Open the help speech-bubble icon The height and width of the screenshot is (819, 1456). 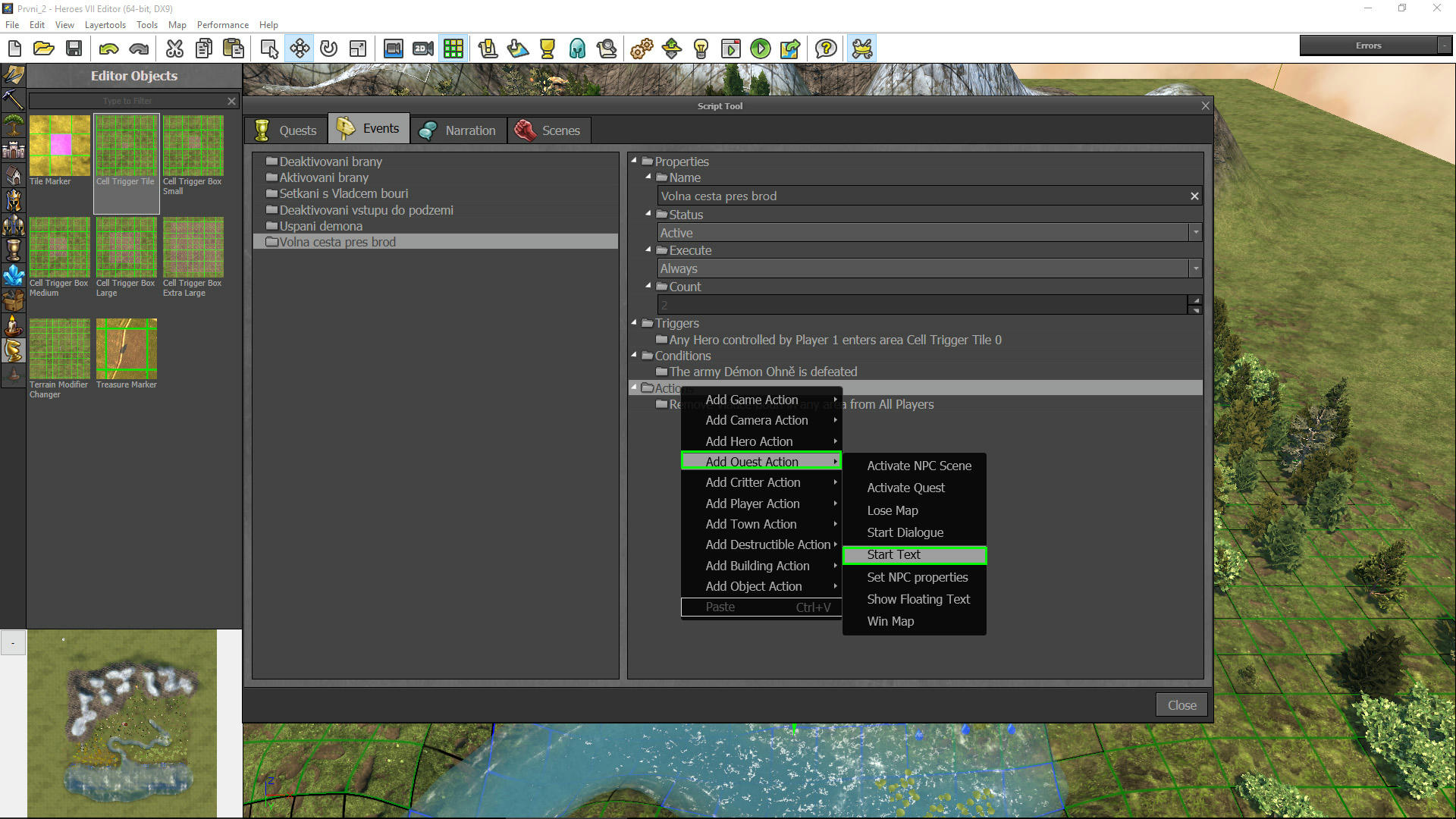(826, 49)
